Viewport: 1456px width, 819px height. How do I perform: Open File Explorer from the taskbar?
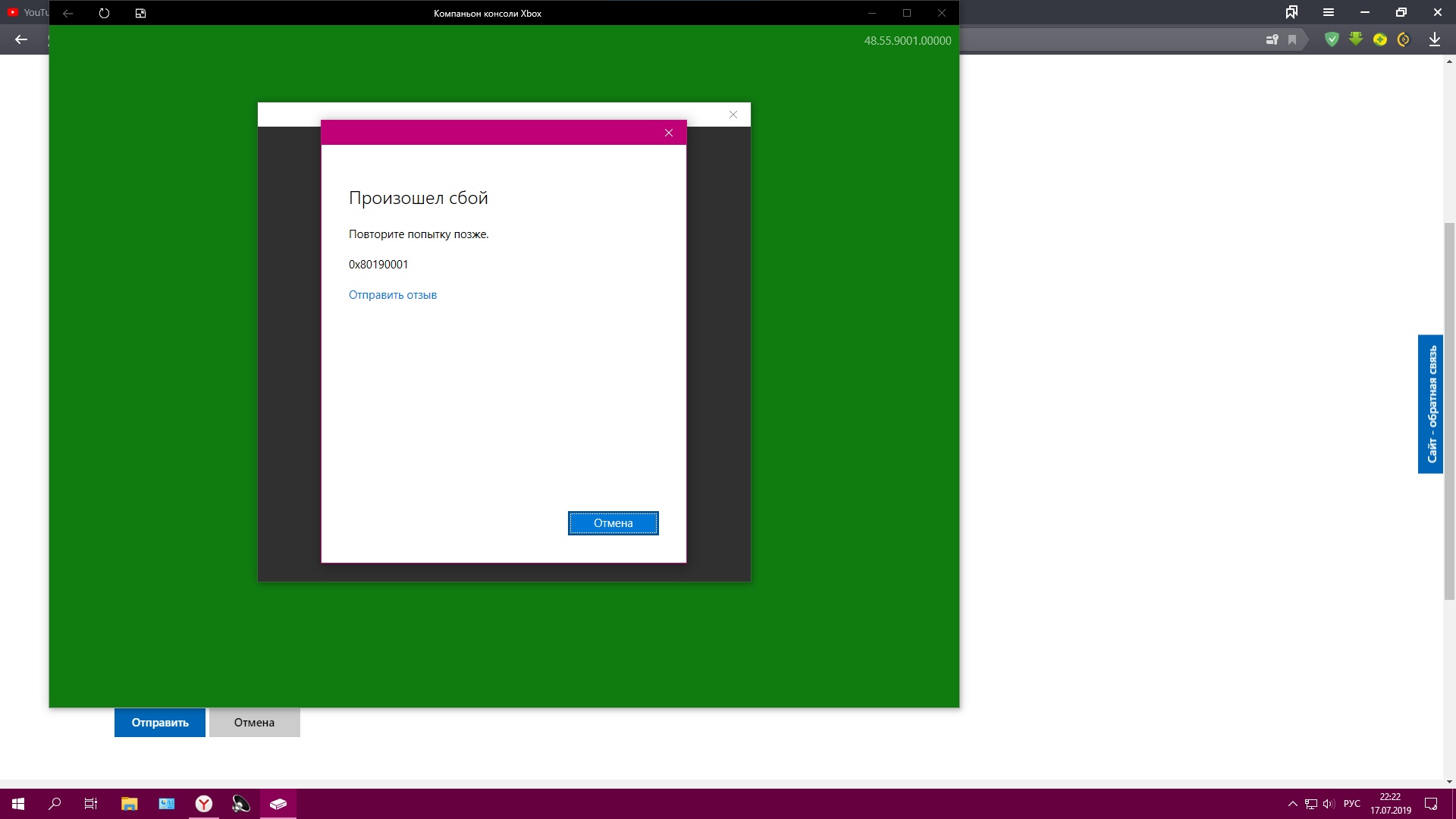click(130, 804)
